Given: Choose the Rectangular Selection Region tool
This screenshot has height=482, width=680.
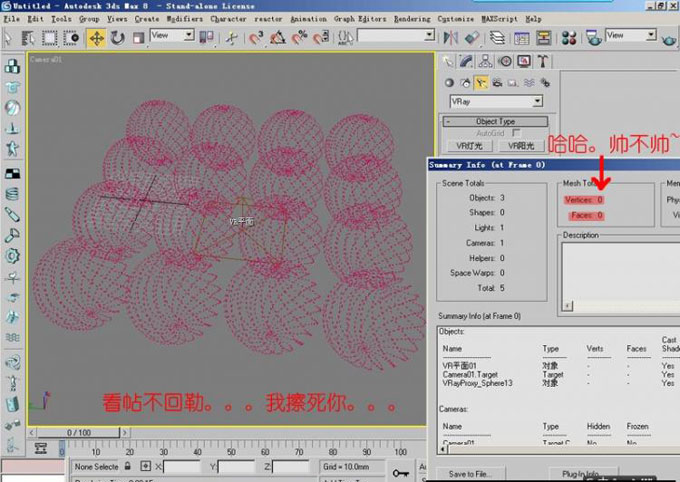Looking at the screenshot, I should (x=49, y=38).
